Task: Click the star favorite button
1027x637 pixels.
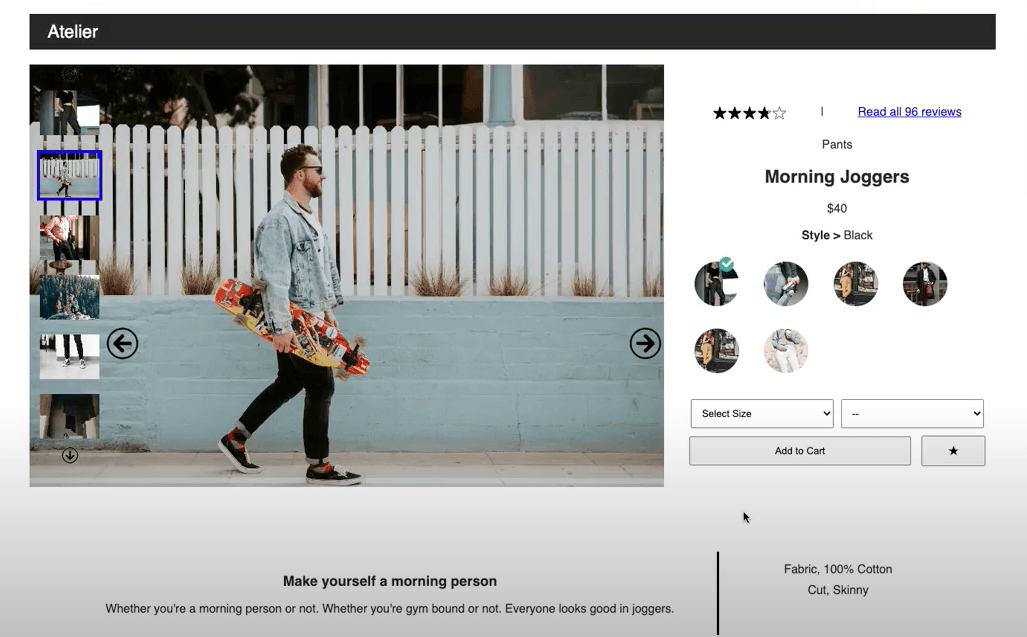Action: [x=952, y=451]
